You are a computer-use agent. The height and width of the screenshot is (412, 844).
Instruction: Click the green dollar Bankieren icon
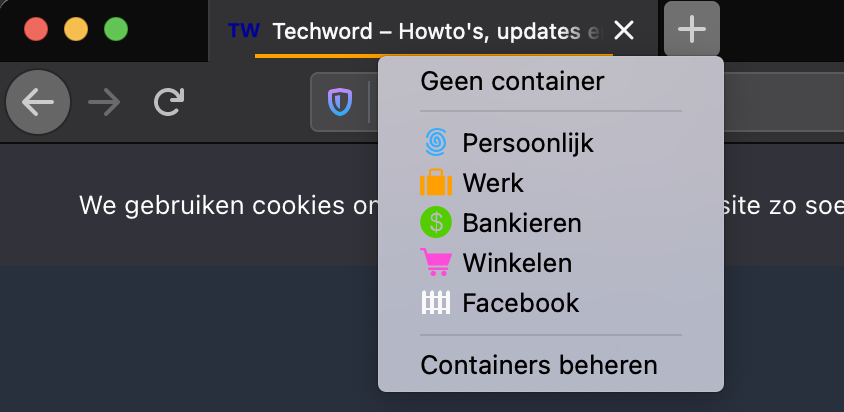pos(435,222)
